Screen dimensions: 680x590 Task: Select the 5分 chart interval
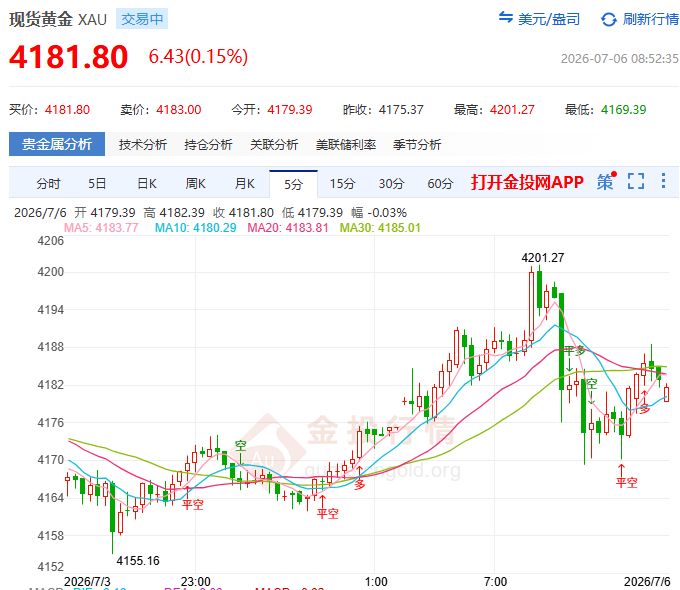click(293, 184)
